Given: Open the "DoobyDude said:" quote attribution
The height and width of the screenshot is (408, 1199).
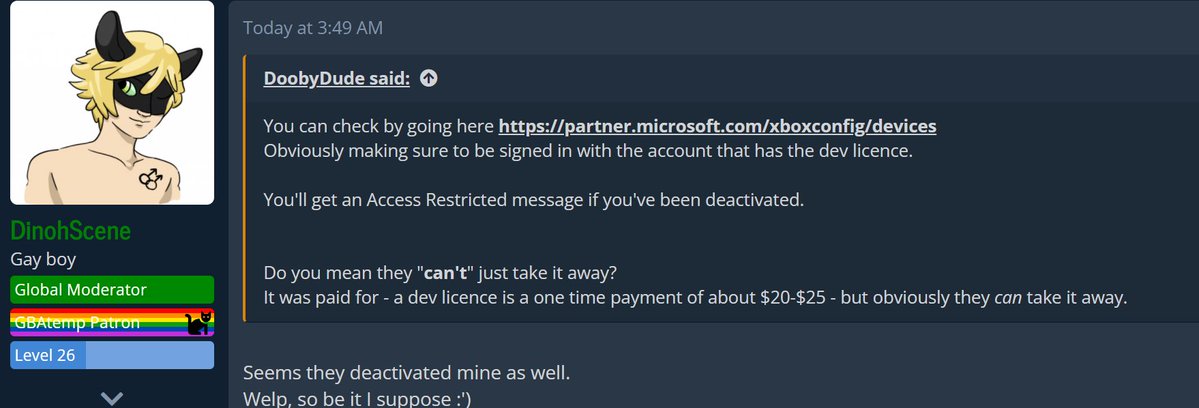Looking at the screenshot, I should click(336, 79).
